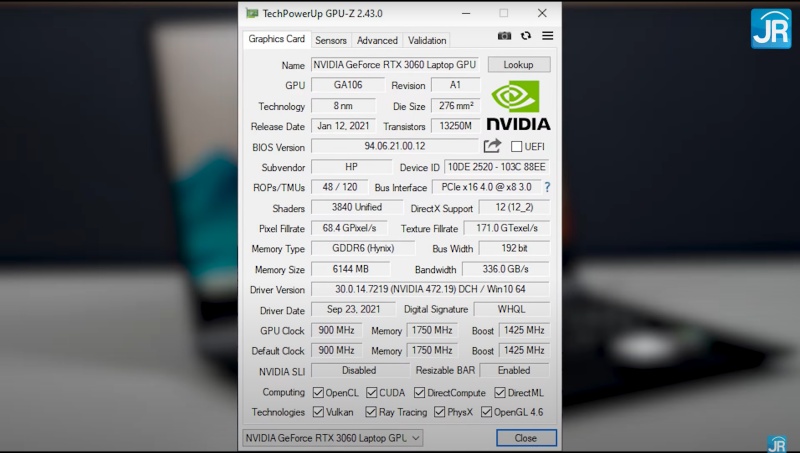This screenshot has width=800, height=453.
Task: Open the Validation tab
Action: pos(427,40)
